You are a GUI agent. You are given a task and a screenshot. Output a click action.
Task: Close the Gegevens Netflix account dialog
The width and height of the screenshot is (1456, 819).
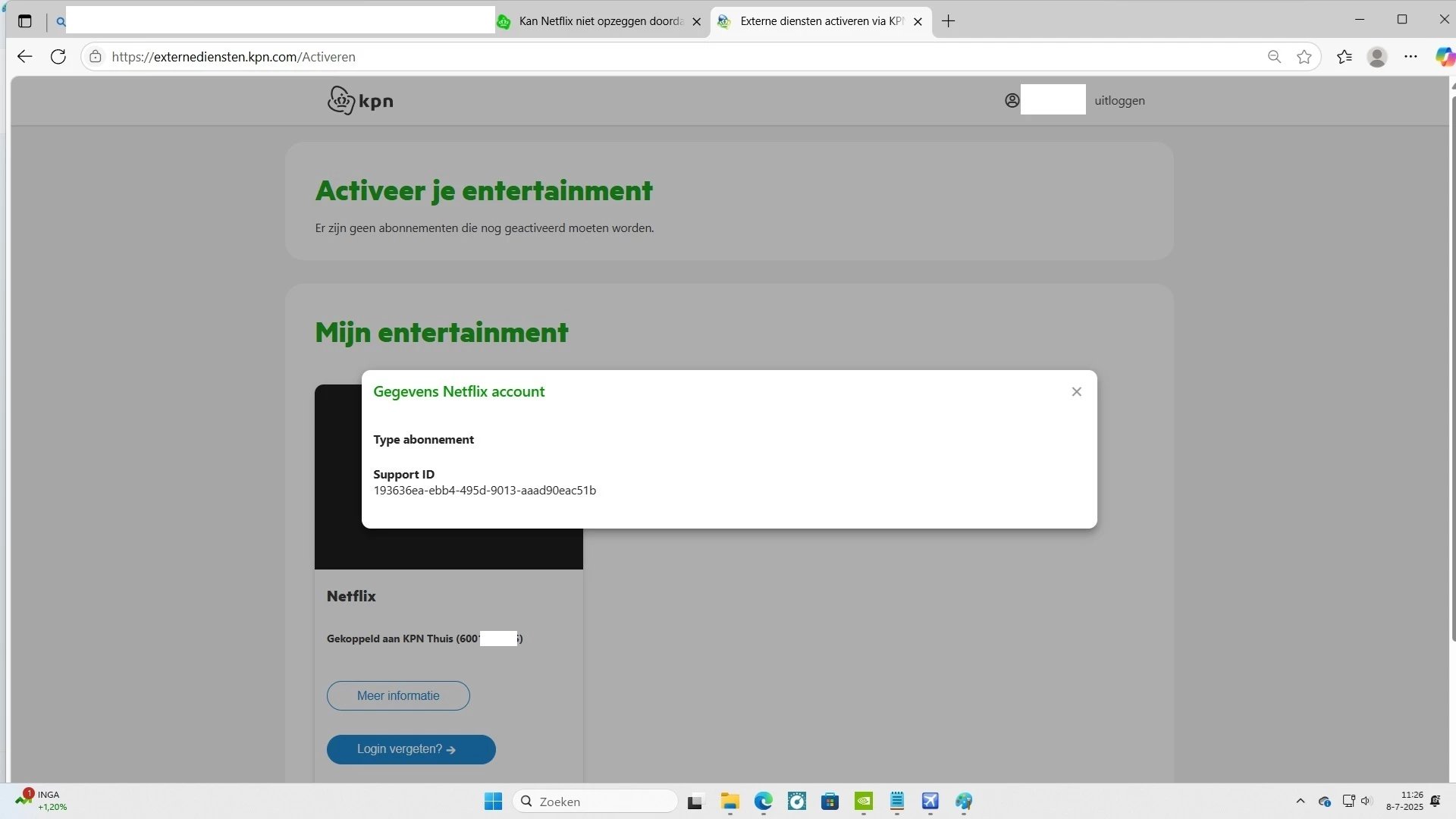point(1076,392)
